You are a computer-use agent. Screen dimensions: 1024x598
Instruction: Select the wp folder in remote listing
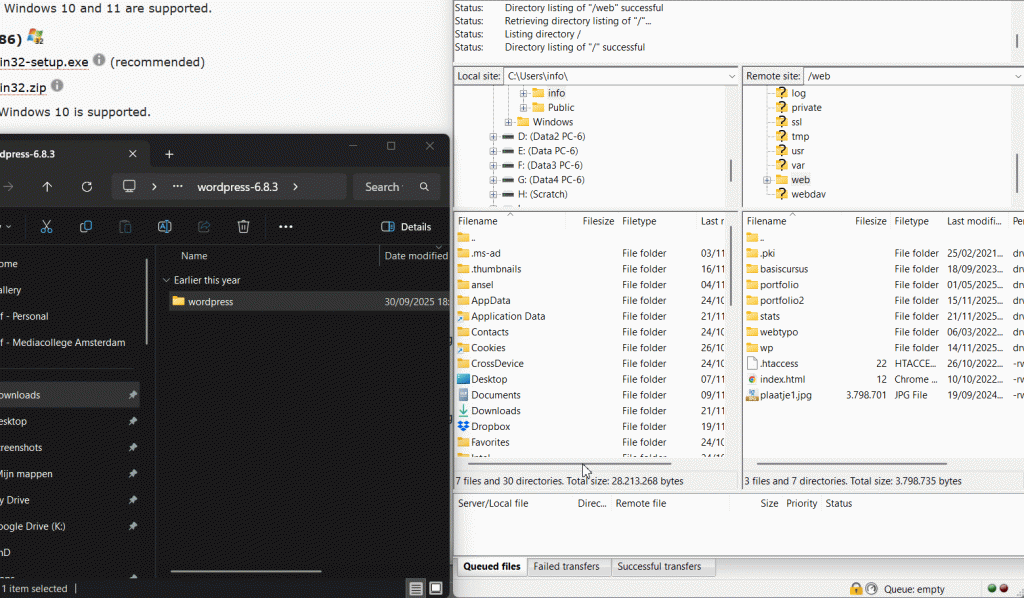click(766, 348)
